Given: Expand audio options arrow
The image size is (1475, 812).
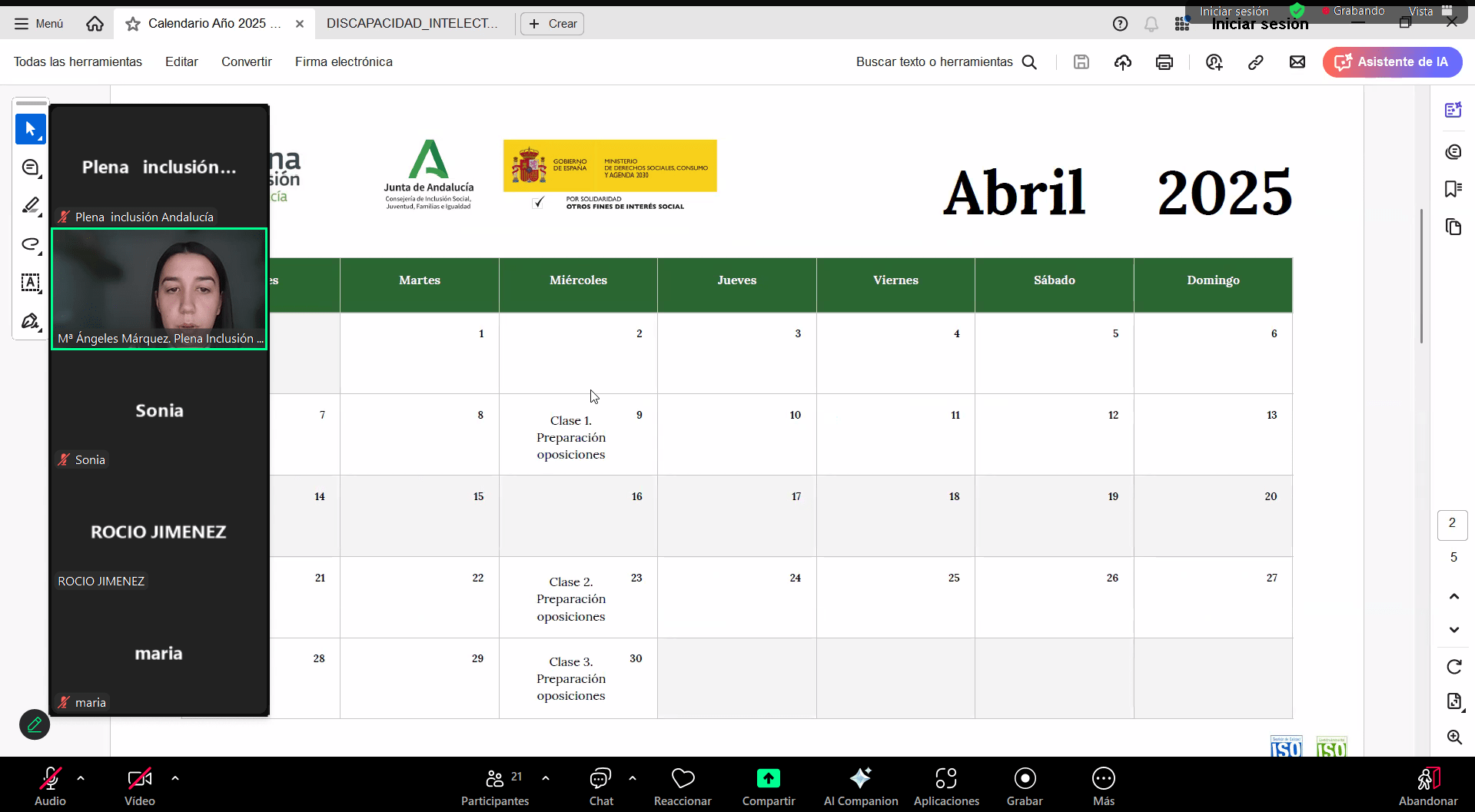Looking at the screenshot, I should click(81, 778).
